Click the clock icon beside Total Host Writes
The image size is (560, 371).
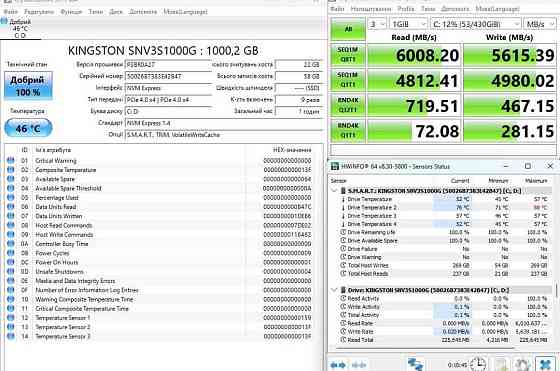point(343,265)
